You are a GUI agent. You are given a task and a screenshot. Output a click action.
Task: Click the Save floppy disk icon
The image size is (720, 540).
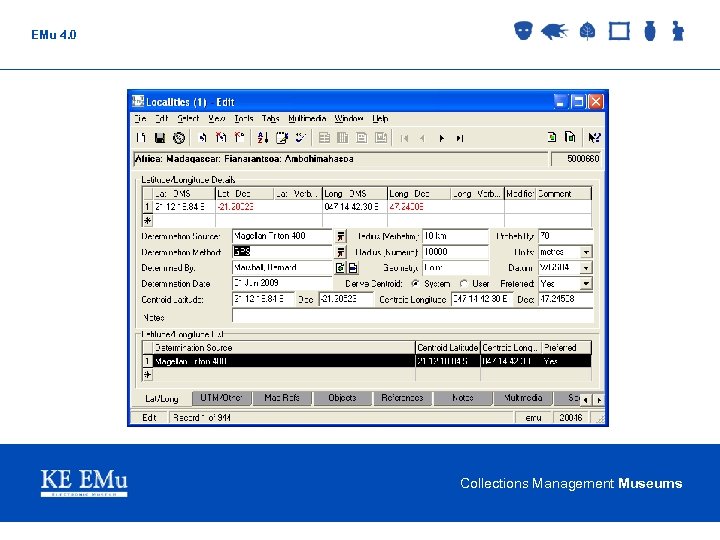pos(160,137)
